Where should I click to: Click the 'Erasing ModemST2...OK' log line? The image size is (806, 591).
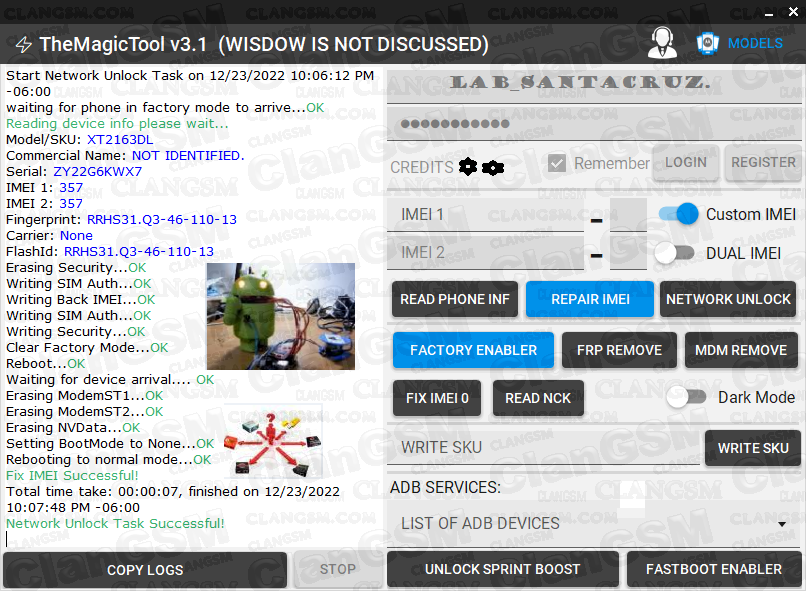pos(84,412)
